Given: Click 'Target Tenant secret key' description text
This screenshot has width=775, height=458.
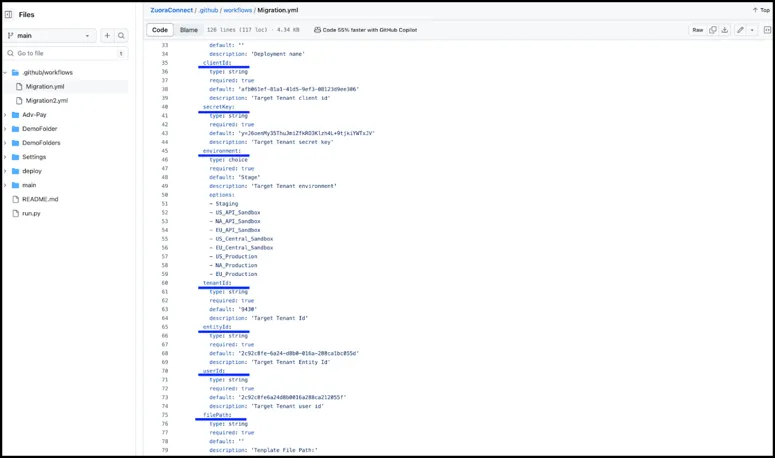Looking at the screenshot, I should coord(293,142).
